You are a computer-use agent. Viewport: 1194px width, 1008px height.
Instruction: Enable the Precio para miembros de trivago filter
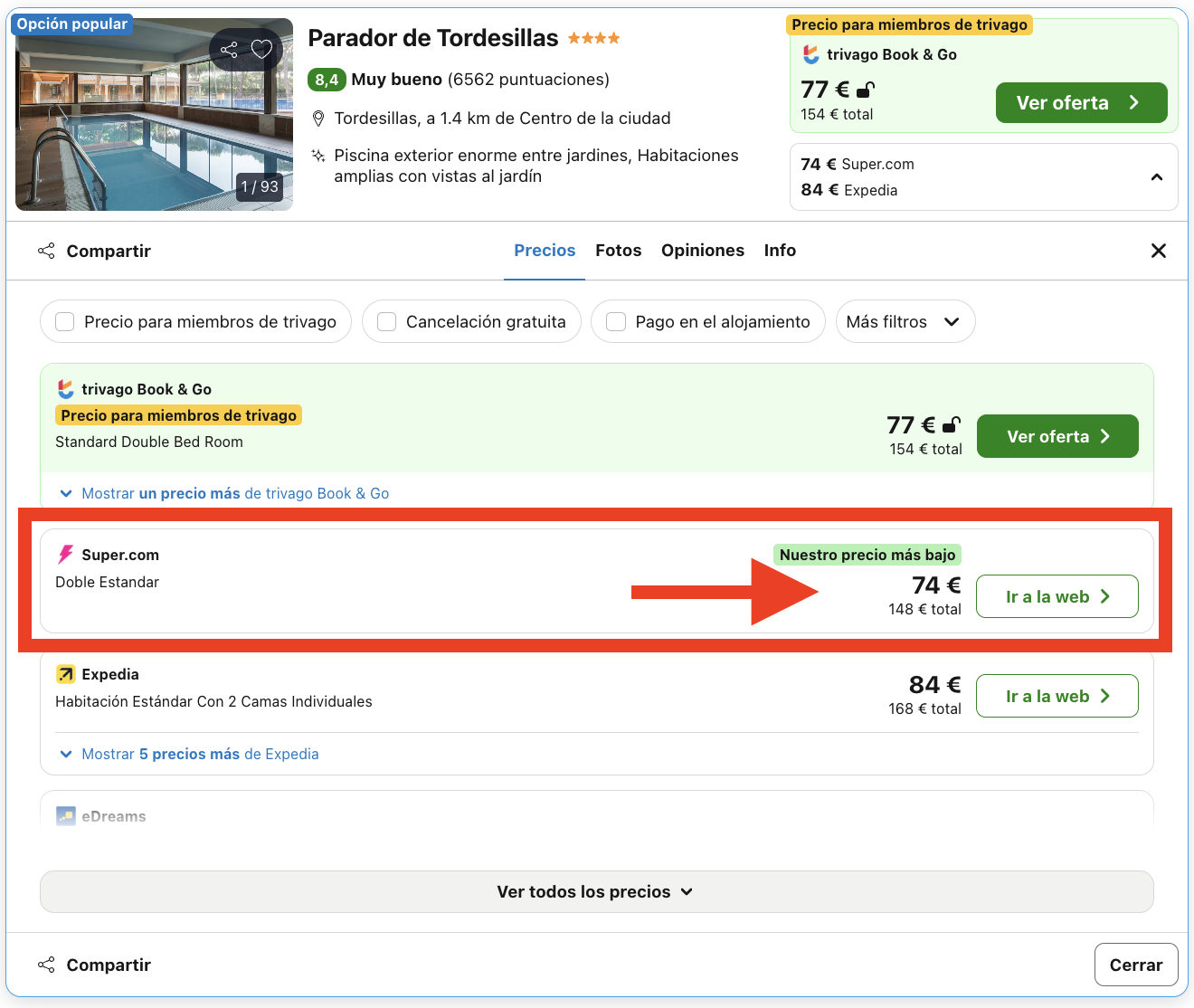click(64, 321)
